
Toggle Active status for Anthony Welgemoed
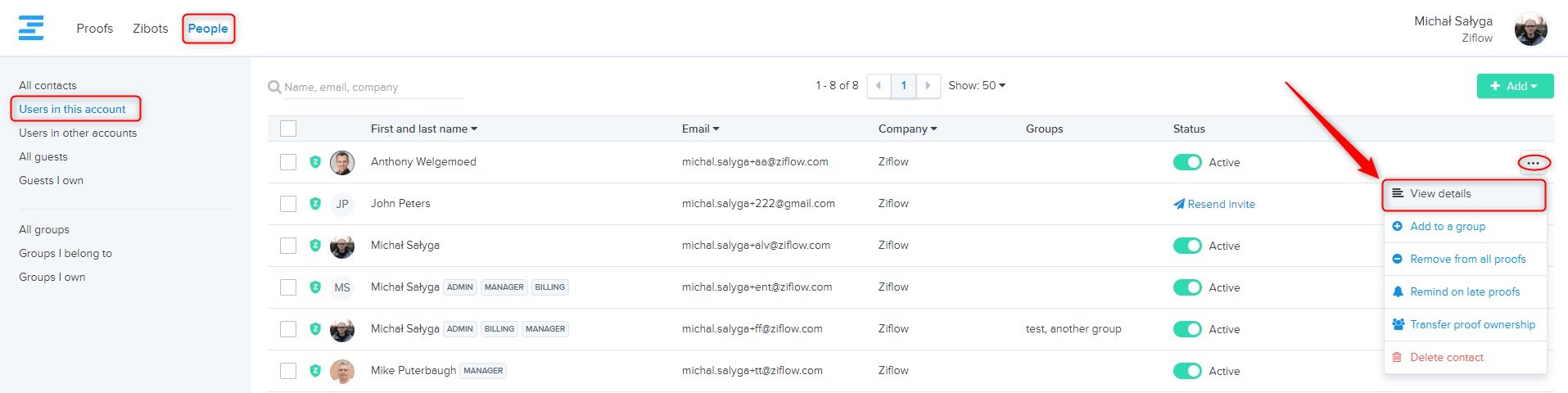click(1187, 162)
